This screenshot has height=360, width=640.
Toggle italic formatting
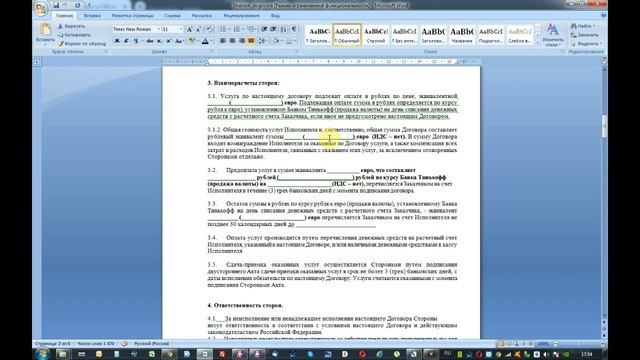[x=126, y=41]
